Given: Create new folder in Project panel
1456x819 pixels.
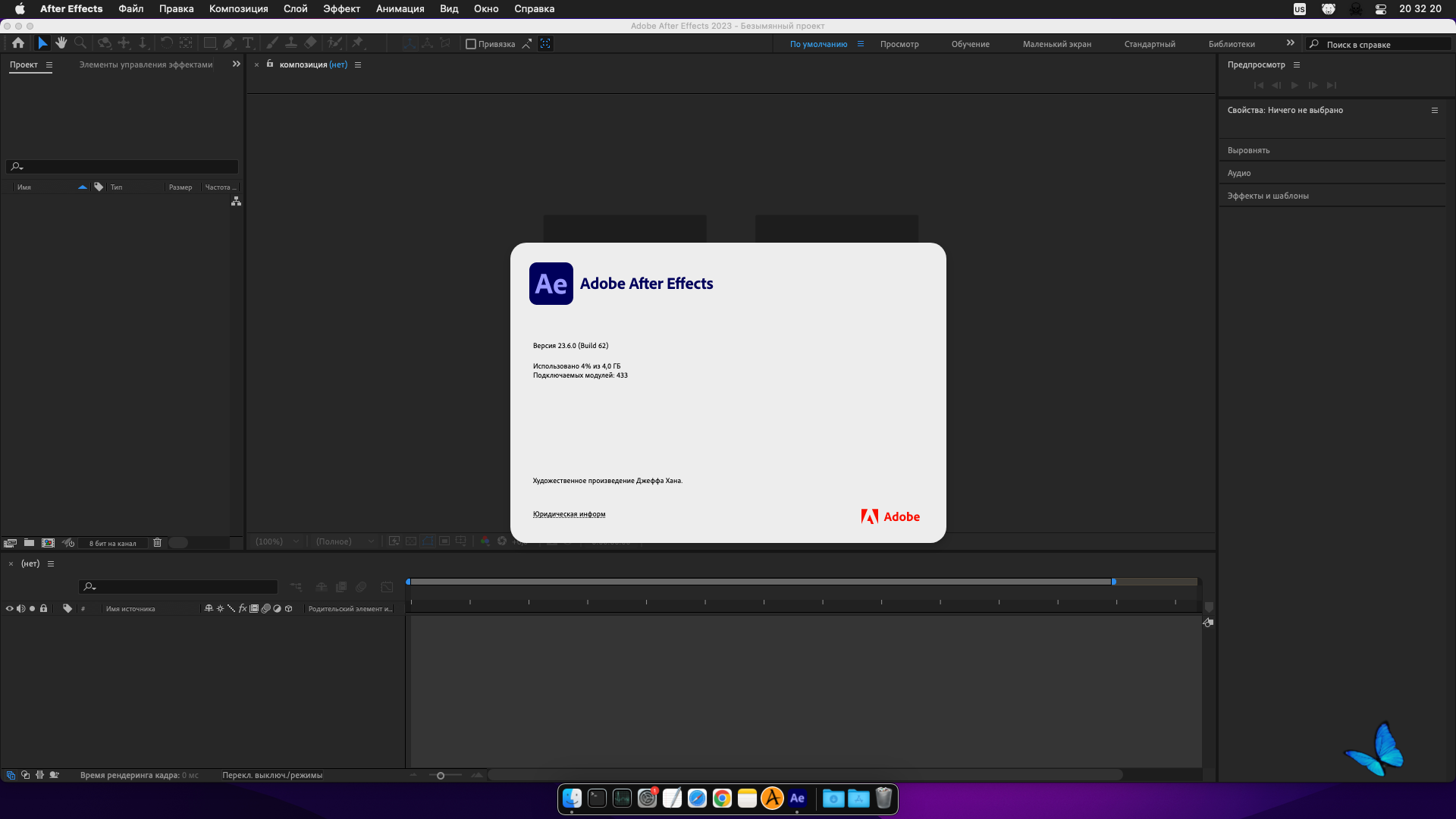Looking at the screenshot, I should 29,543.
